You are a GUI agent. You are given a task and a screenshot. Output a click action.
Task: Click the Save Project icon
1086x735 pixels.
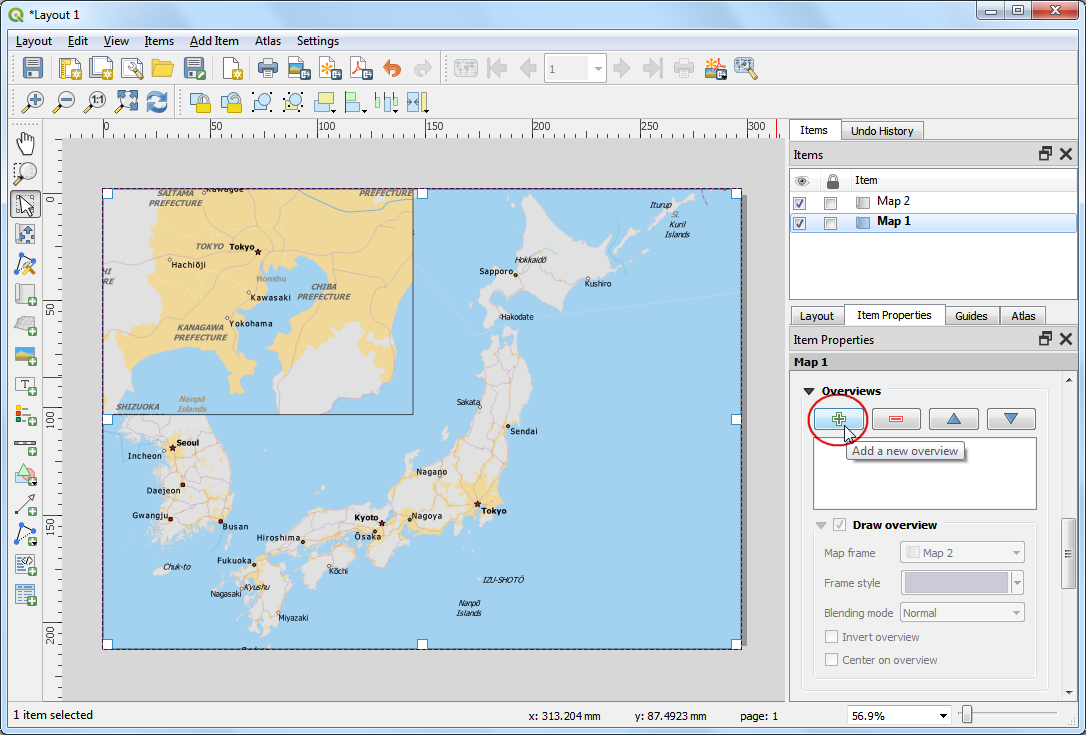(33, 68)
